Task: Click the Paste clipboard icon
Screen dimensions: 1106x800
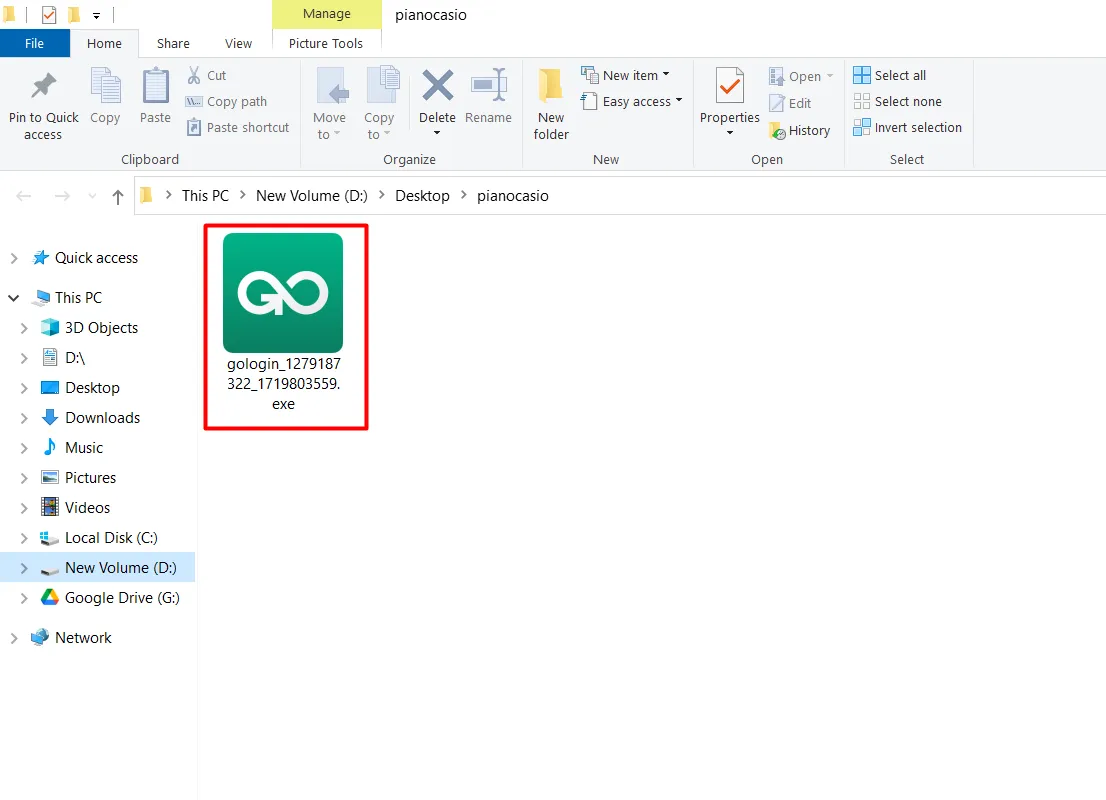Action: click(155, 88)
